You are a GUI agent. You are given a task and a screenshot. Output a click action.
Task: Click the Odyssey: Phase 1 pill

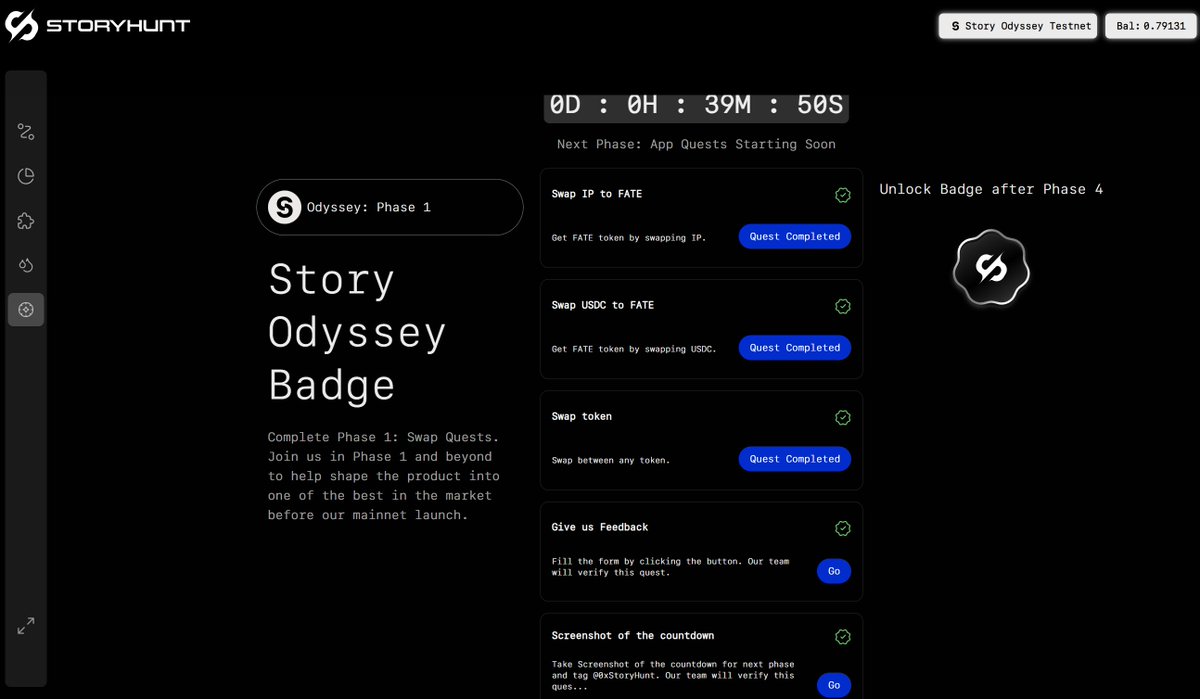[390, 207]
